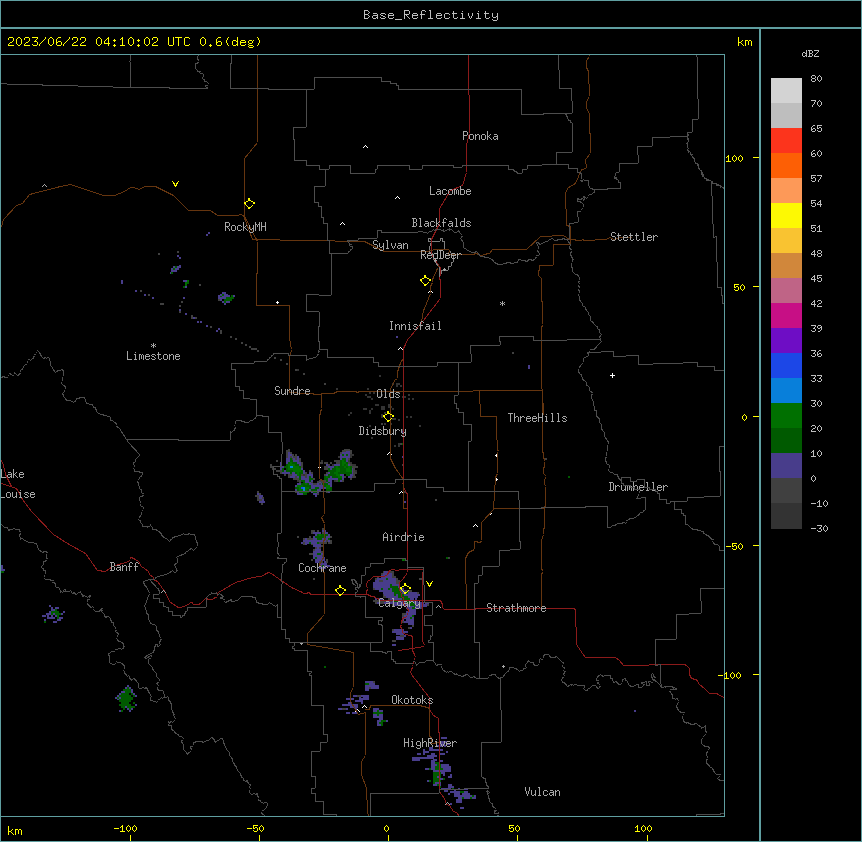Screen dimensions: 862x842
Task: Click the 10 dBZ purple swatch
Action: point(786,466)
